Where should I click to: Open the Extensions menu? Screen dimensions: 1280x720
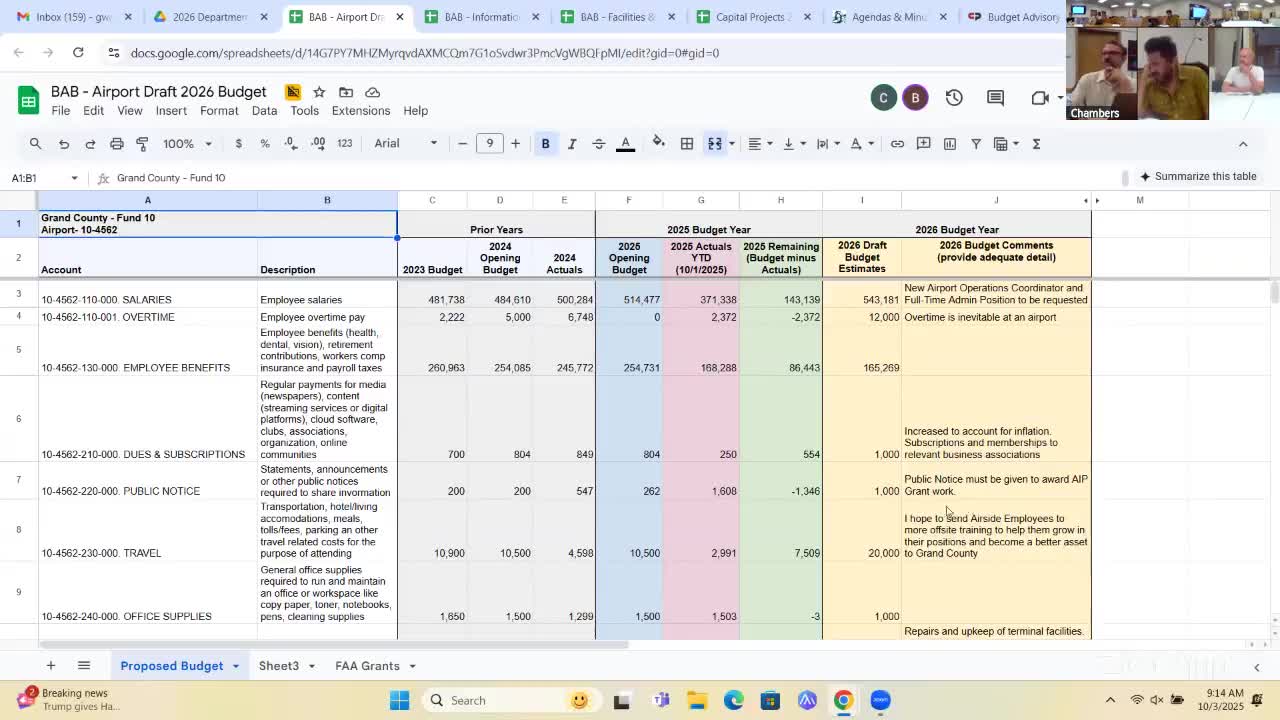click(360, 111)
